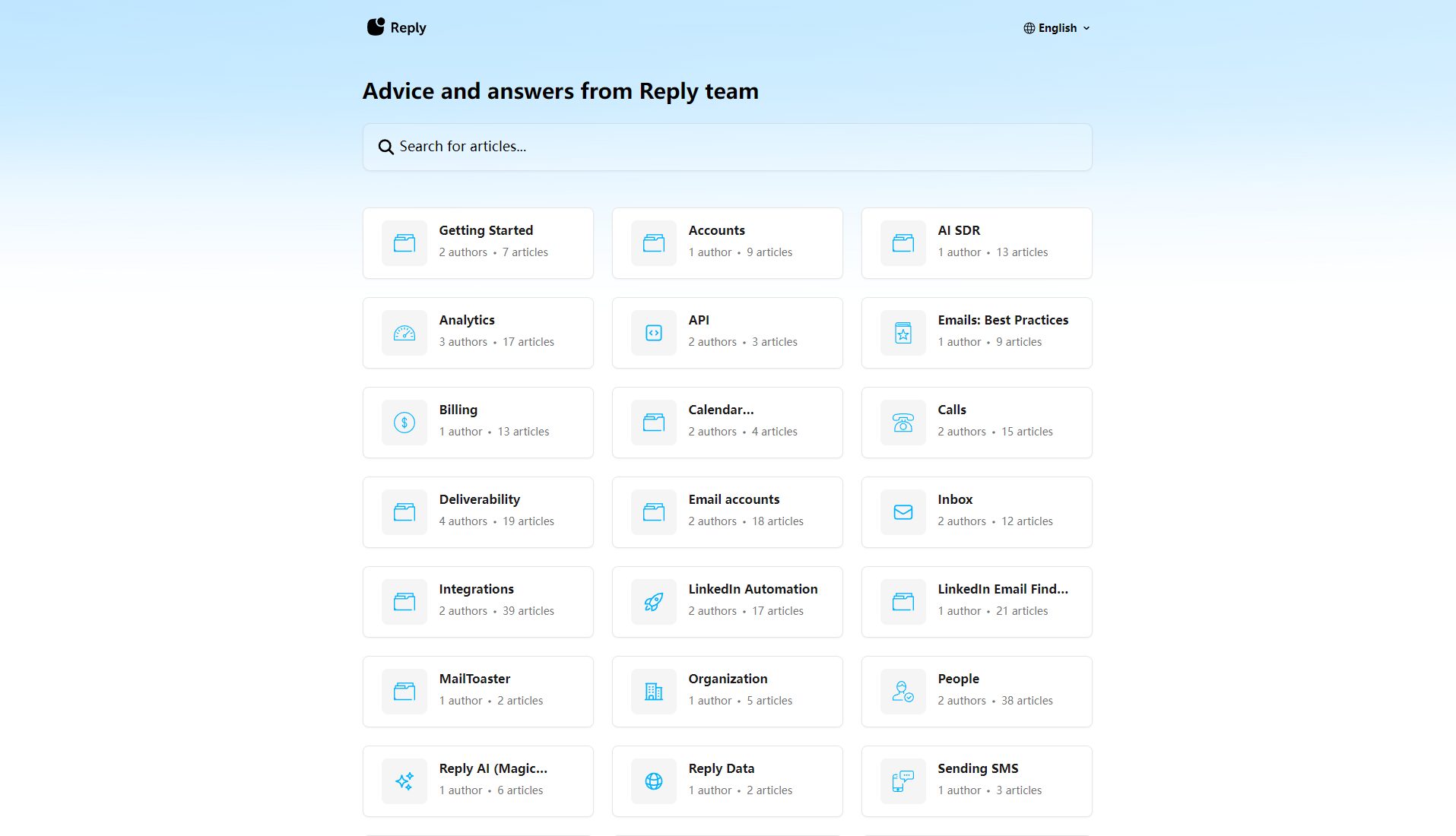The width and height of the screenshot is (1456, 836).
Task: Click the LinkedIn Automation rocket icon
Action: coord(654,602)
